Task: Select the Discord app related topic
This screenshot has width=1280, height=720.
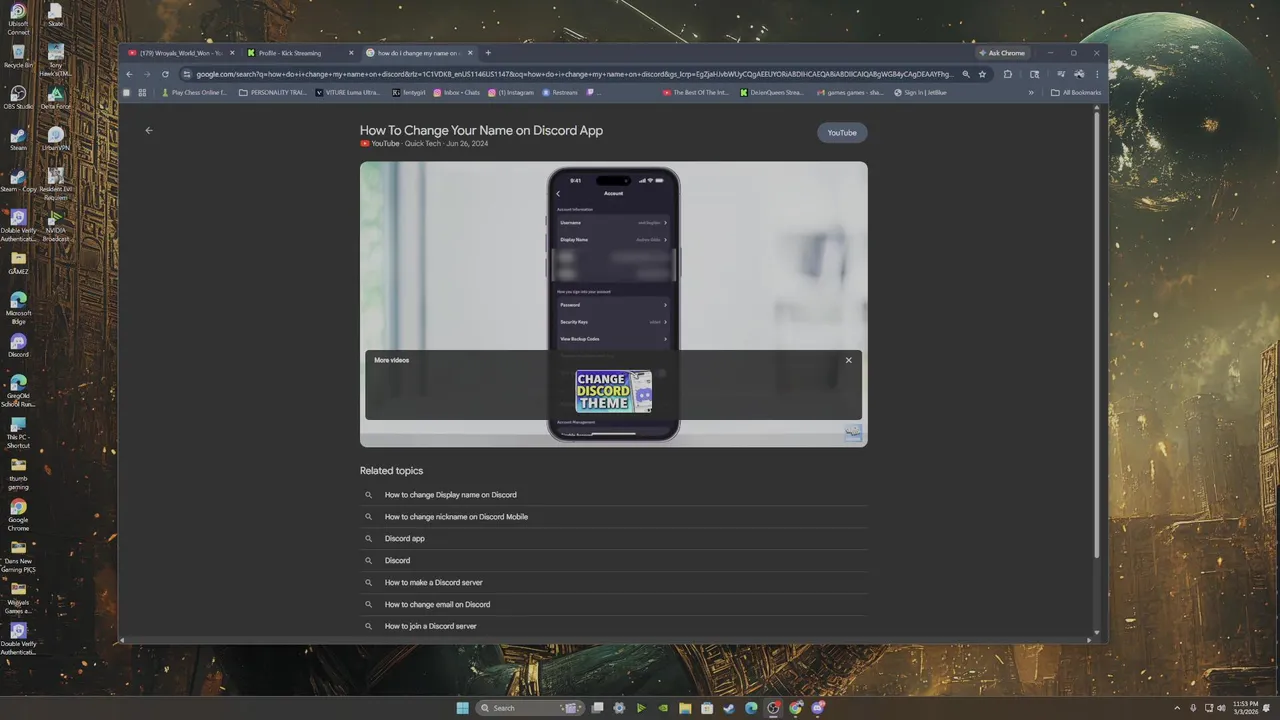Action: coord(405,539)
